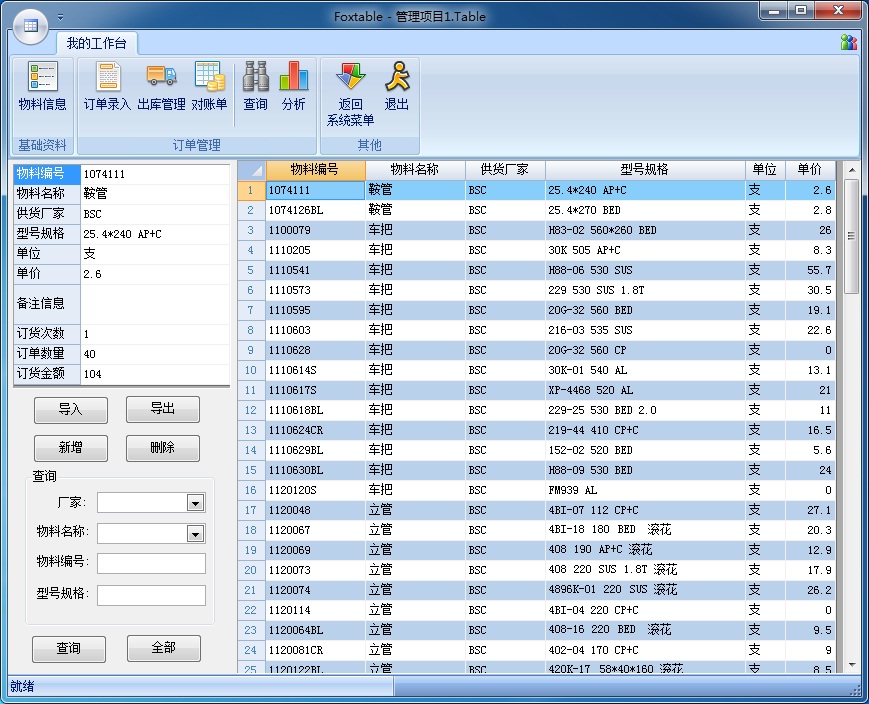Screen dimensions: 869x704
Task: Focus the 型号规格 query input field
Action: 151,595
